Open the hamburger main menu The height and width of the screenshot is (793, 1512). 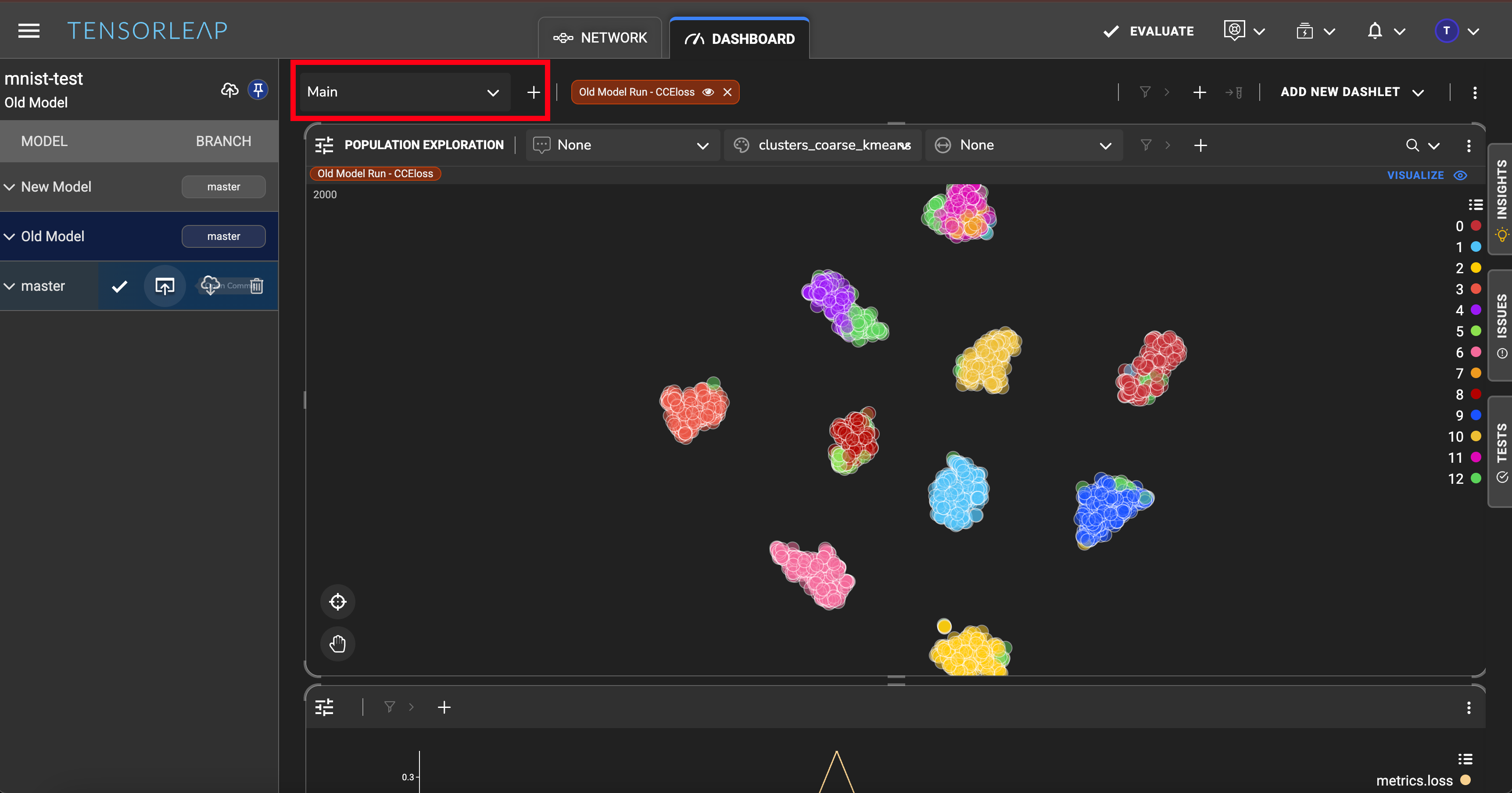(29, 31)
